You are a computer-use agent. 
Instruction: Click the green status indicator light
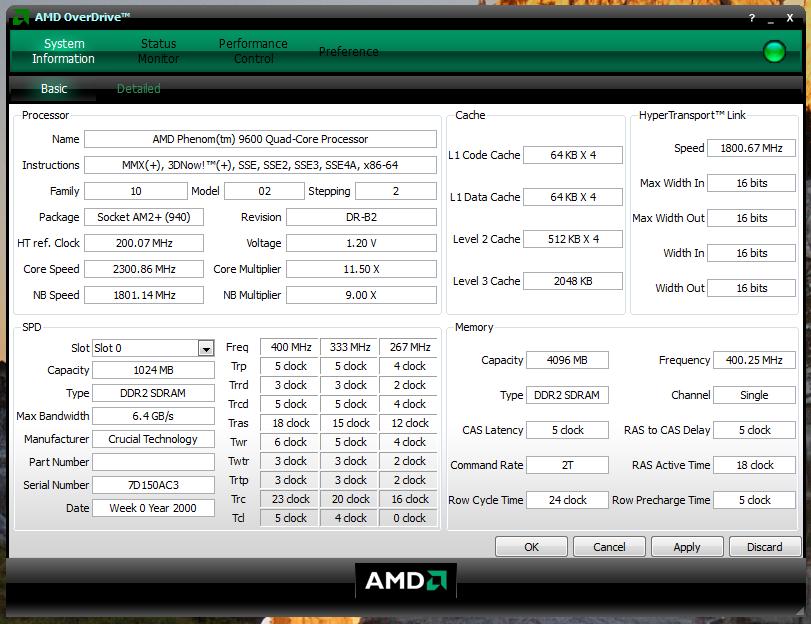coord(774,52)
